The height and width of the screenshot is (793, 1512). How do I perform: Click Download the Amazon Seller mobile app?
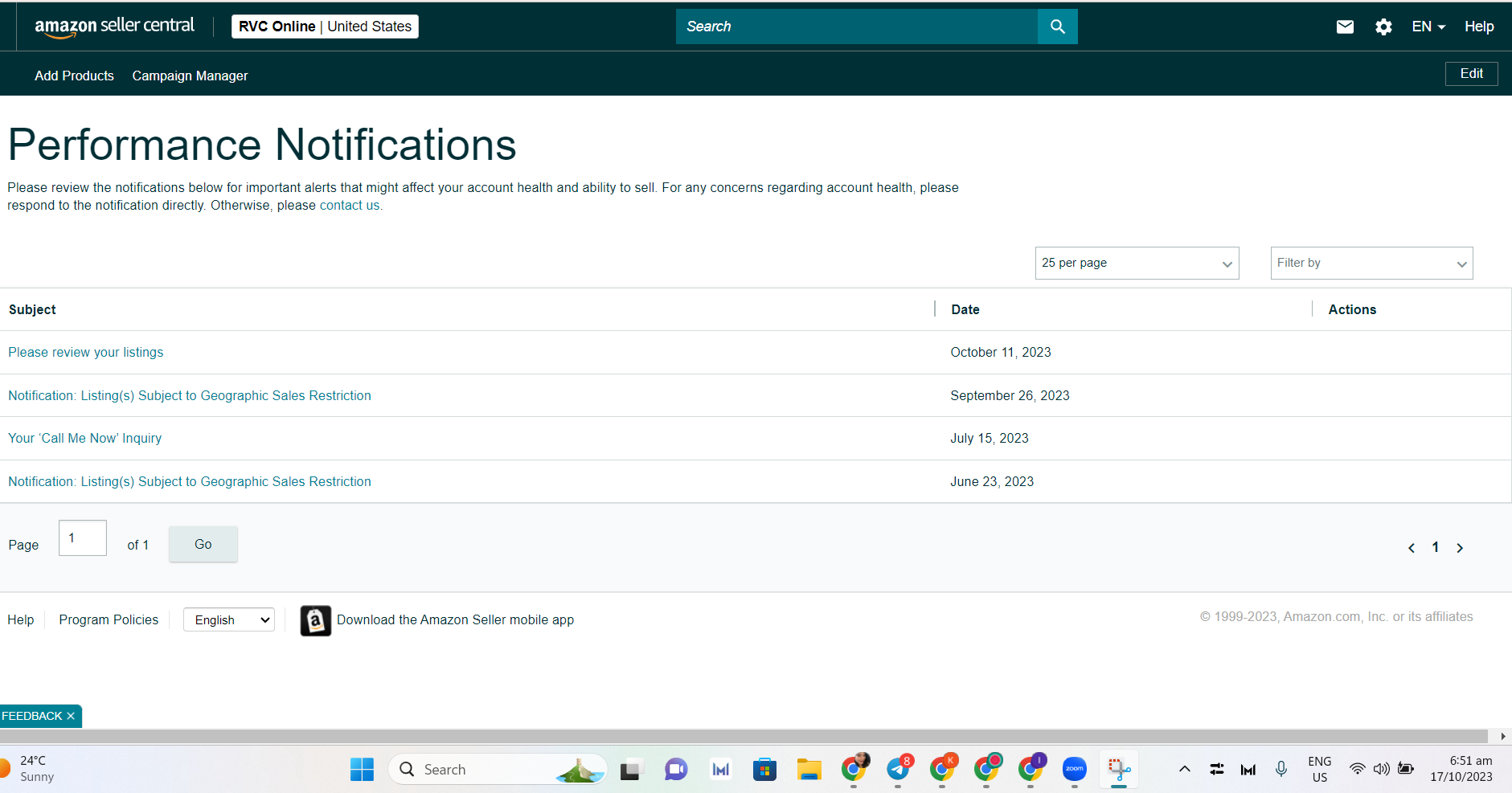pos(455,619)
